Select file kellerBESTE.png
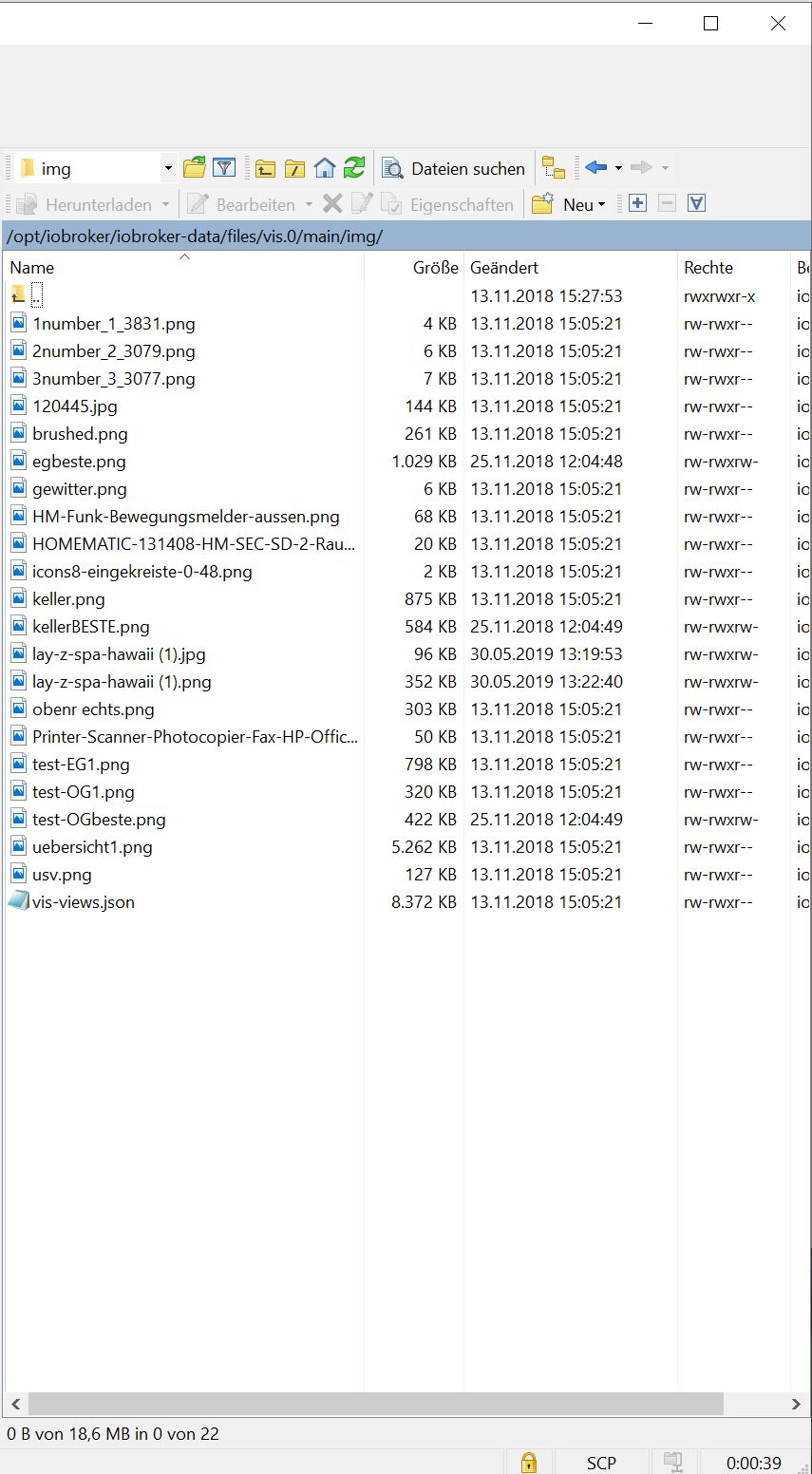Screen dimensions: 812x1474 click(90, 627)
